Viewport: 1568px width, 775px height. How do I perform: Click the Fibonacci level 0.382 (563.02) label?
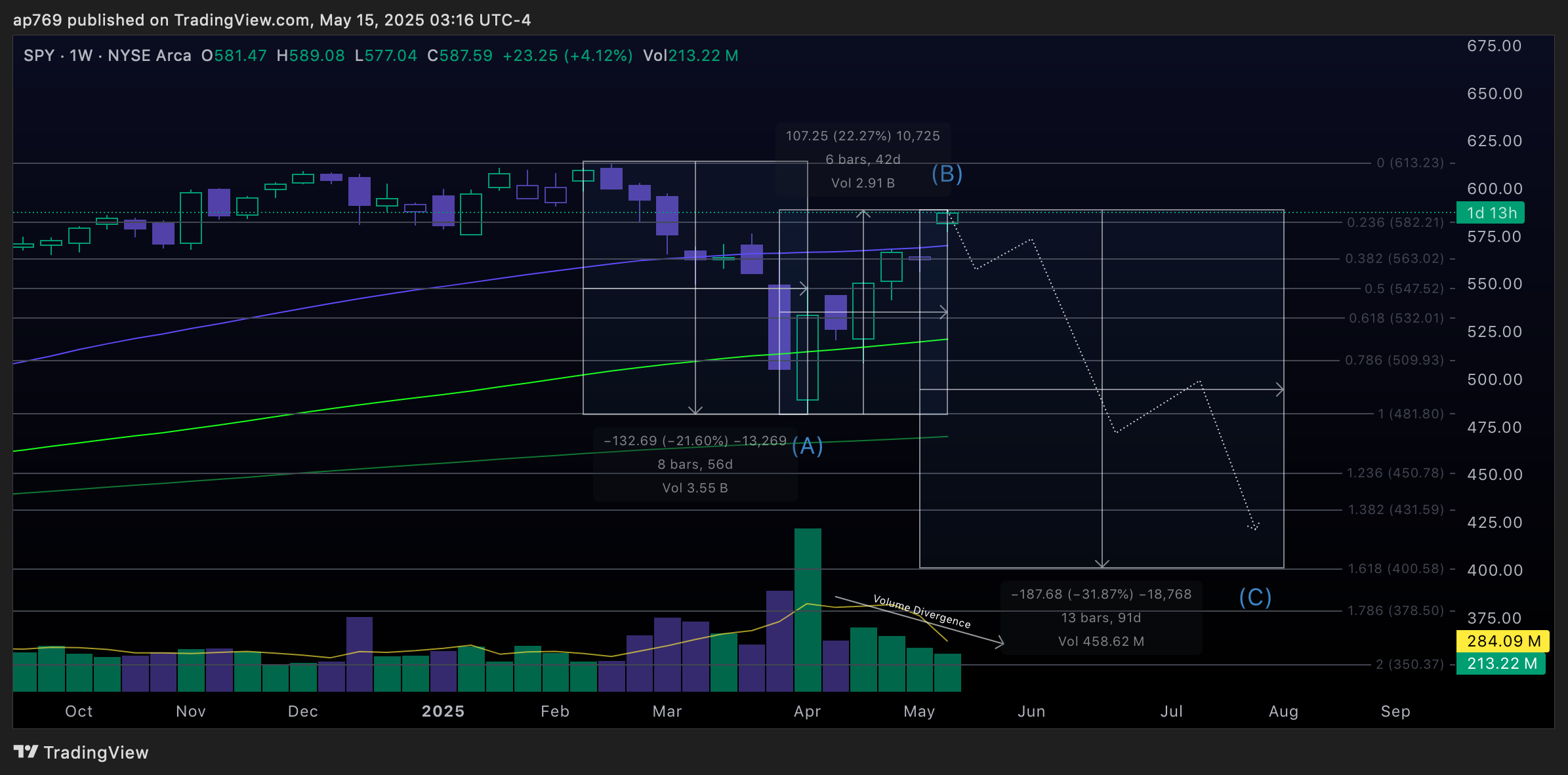(x=1395, y=258)
